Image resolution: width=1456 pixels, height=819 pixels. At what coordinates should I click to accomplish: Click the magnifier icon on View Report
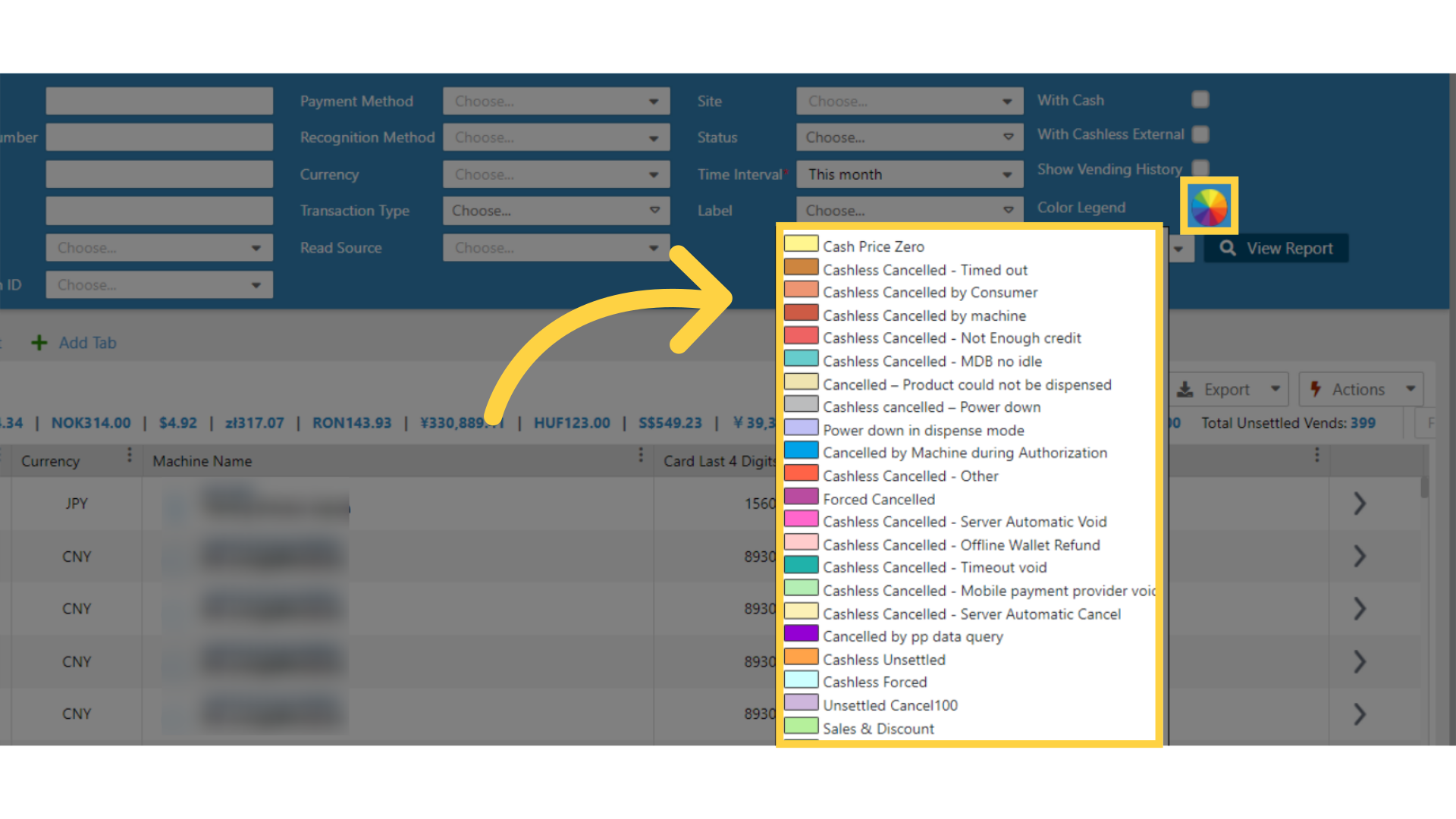pyautogui.click(x=1228, y=249)
